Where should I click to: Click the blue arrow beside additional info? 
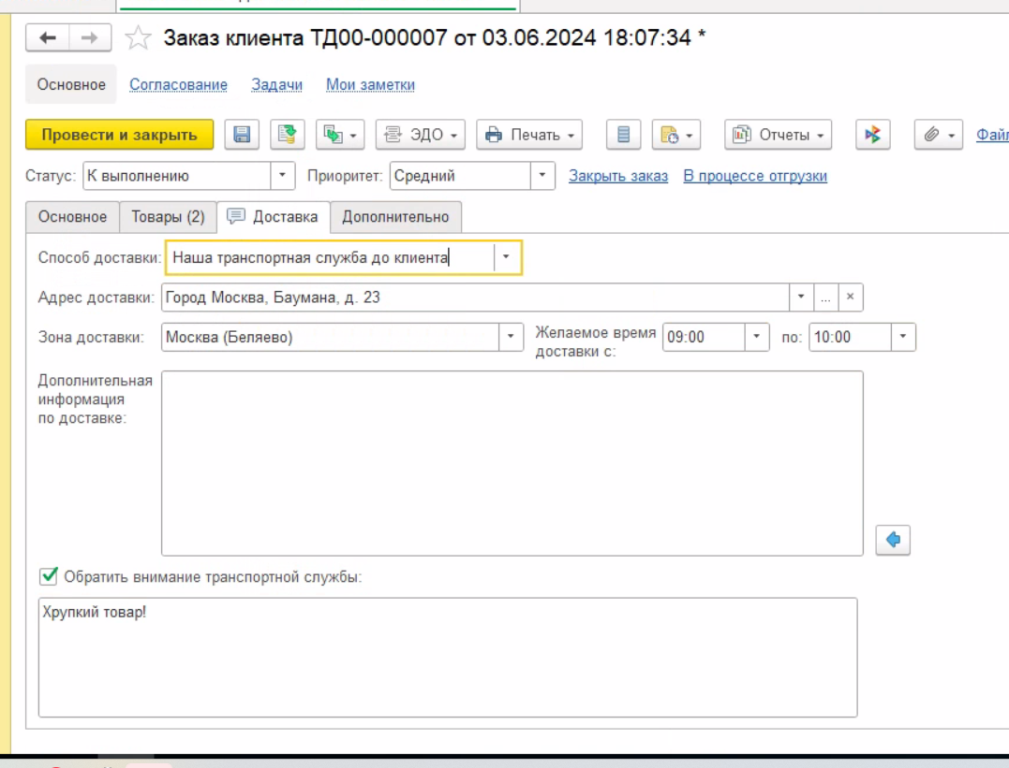[893, 540]
